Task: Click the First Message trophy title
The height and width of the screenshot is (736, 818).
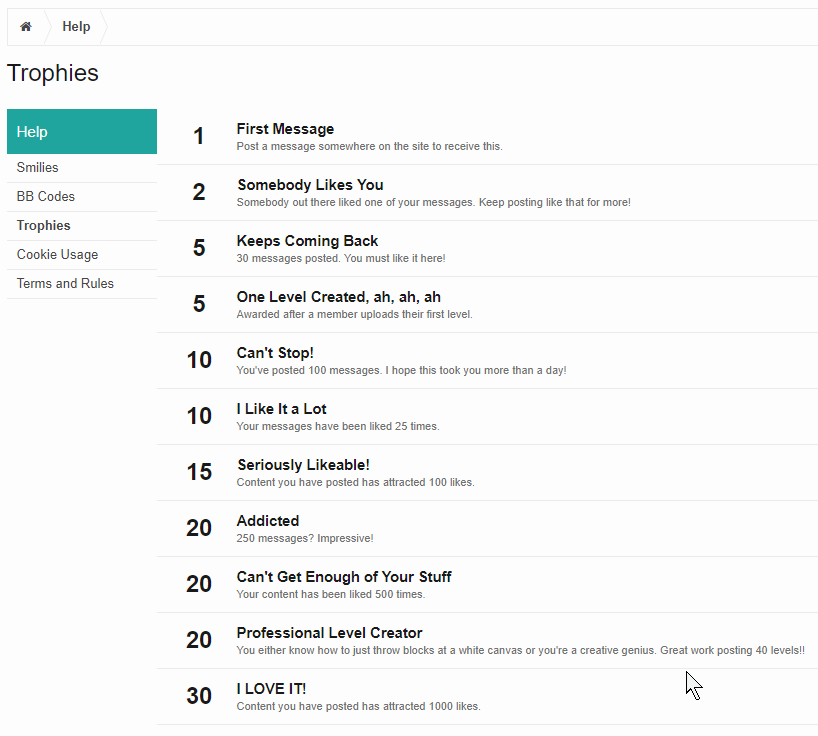Action: [x=285, y=129]
